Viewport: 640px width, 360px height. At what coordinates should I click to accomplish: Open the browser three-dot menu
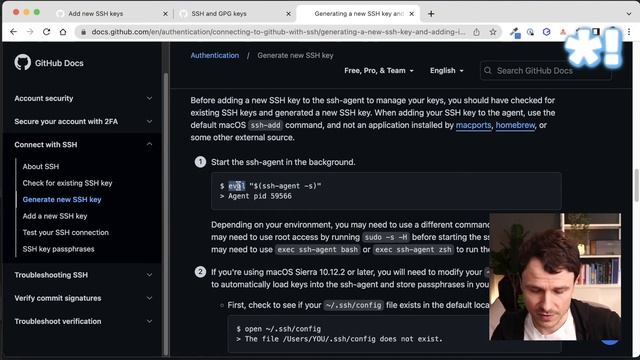629,32
